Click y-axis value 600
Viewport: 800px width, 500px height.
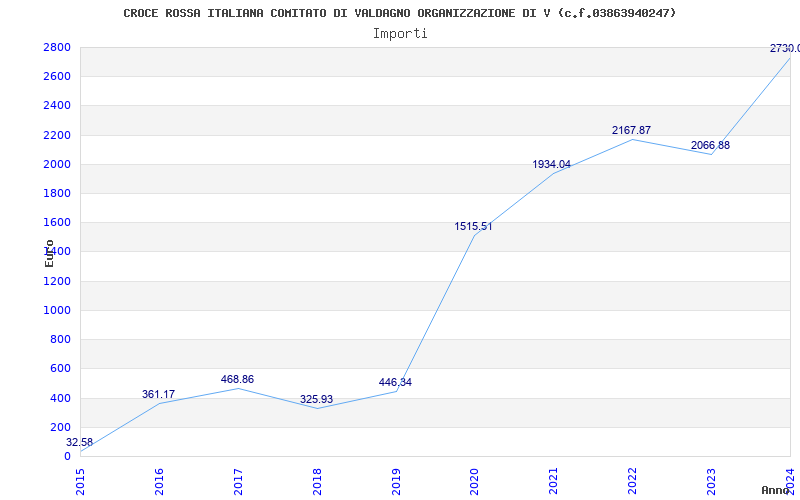61,368
